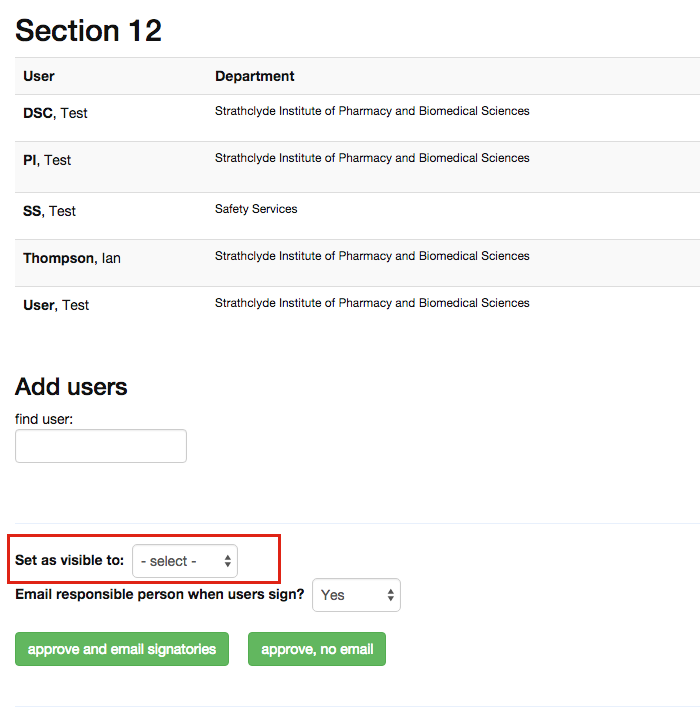700x713 pixels.
Task: Open the 'Set as visible to' dropdown
Action: point(185,561)
